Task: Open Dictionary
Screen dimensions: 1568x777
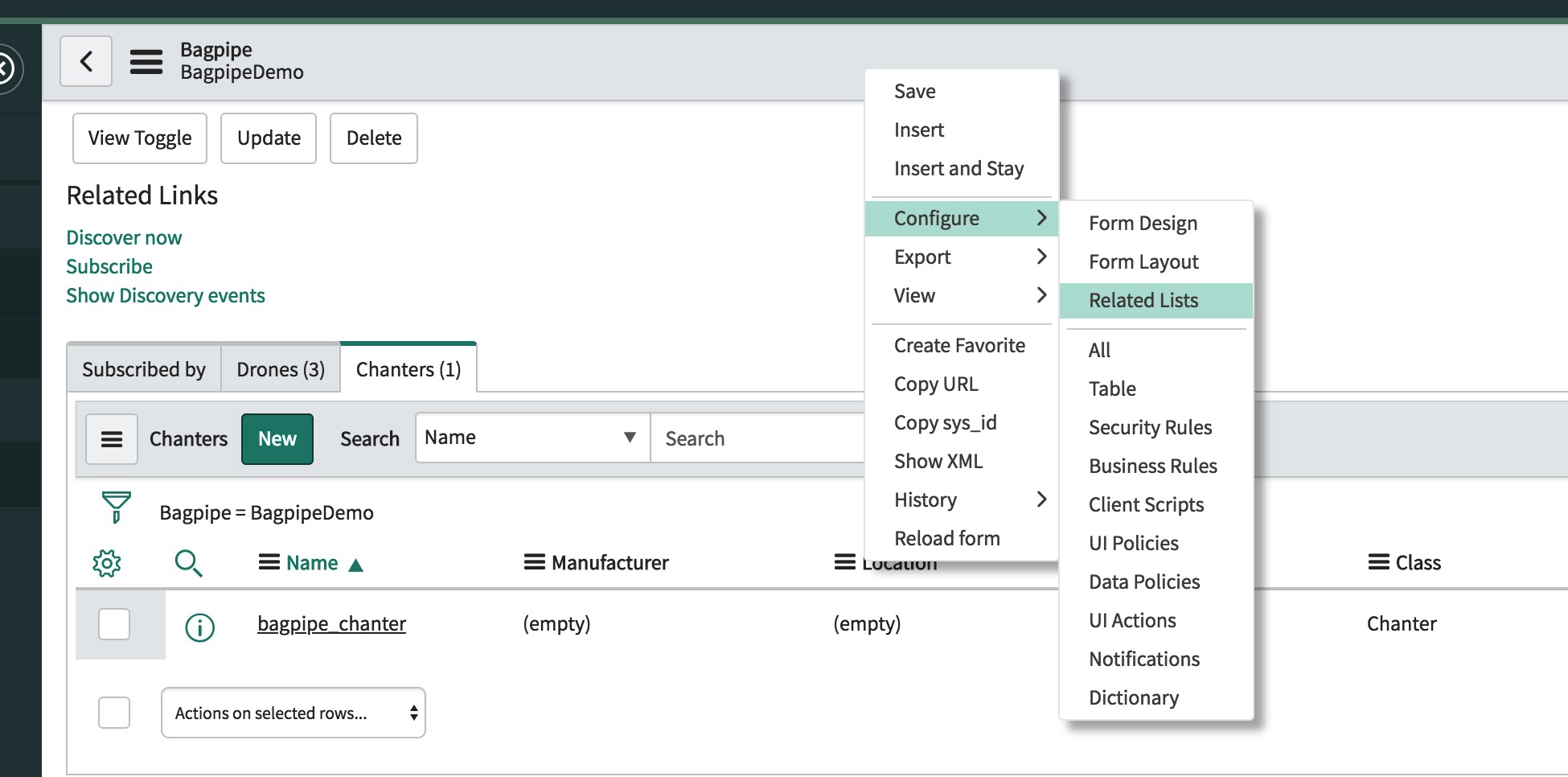Action: (x=1156, y=697)
